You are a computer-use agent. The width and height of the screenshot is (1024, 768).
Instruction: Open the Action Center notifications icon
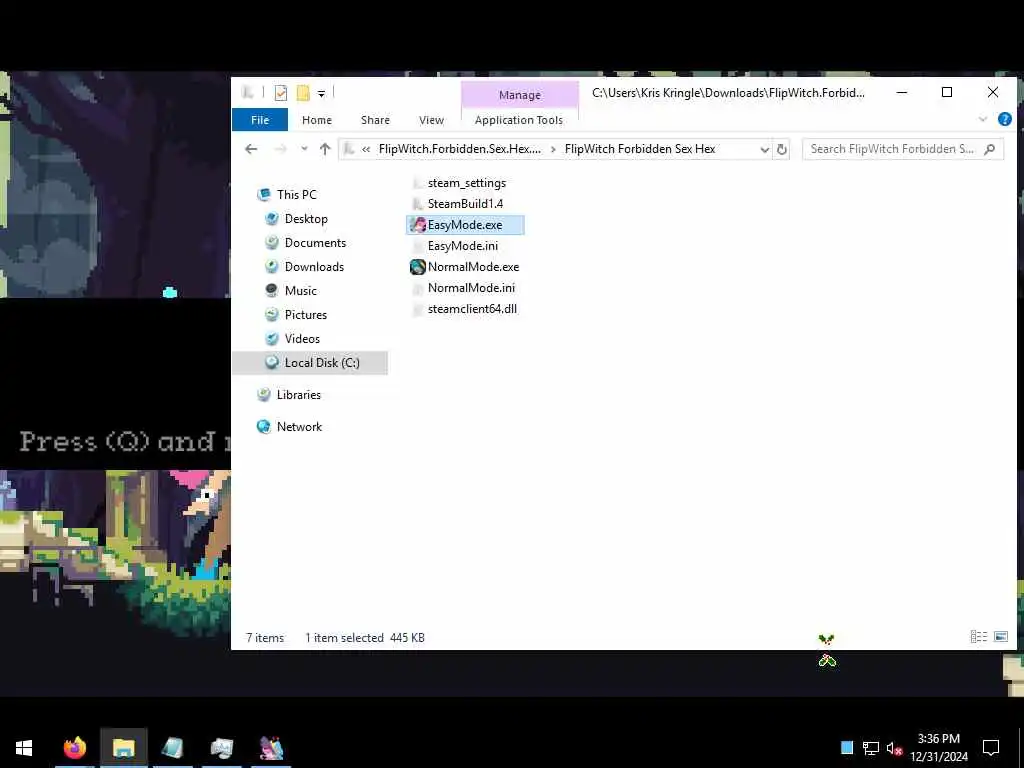click(x=991, y=748)
